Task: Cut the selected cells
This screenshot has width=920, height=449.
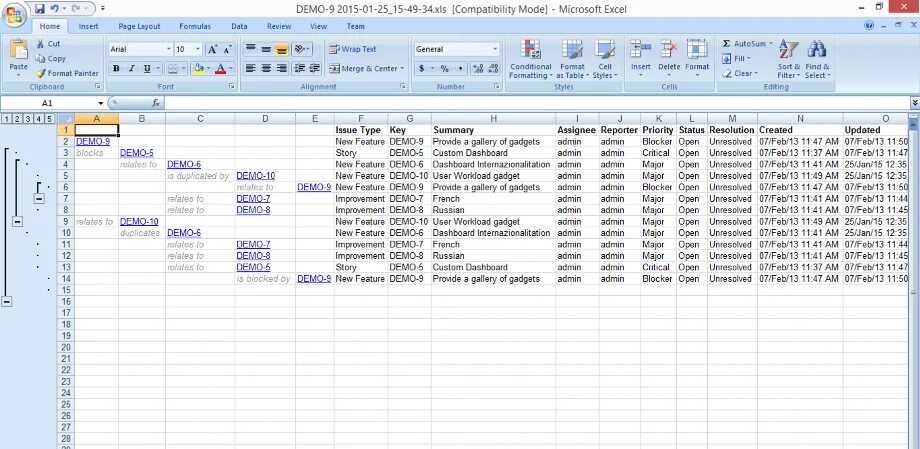Action: click(x=48, y=43)
